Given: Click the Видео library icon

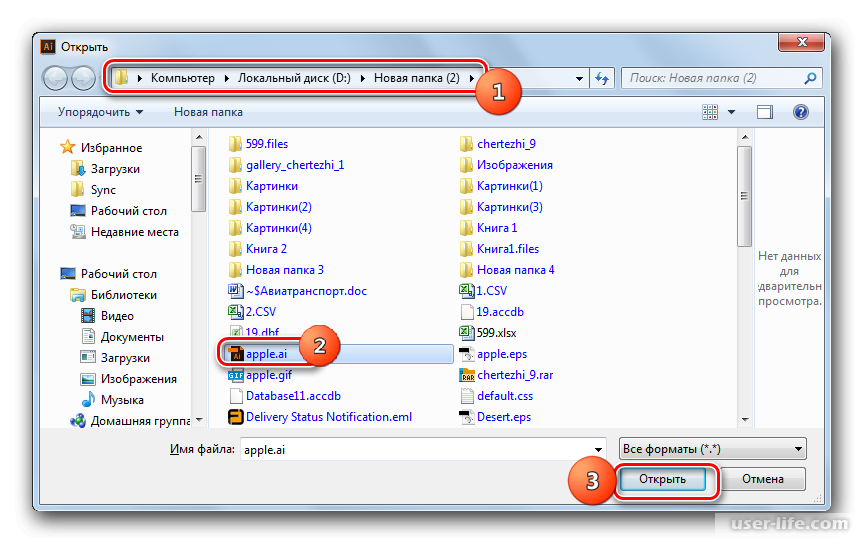Looking at the screenshot, I should pos(88,316).
